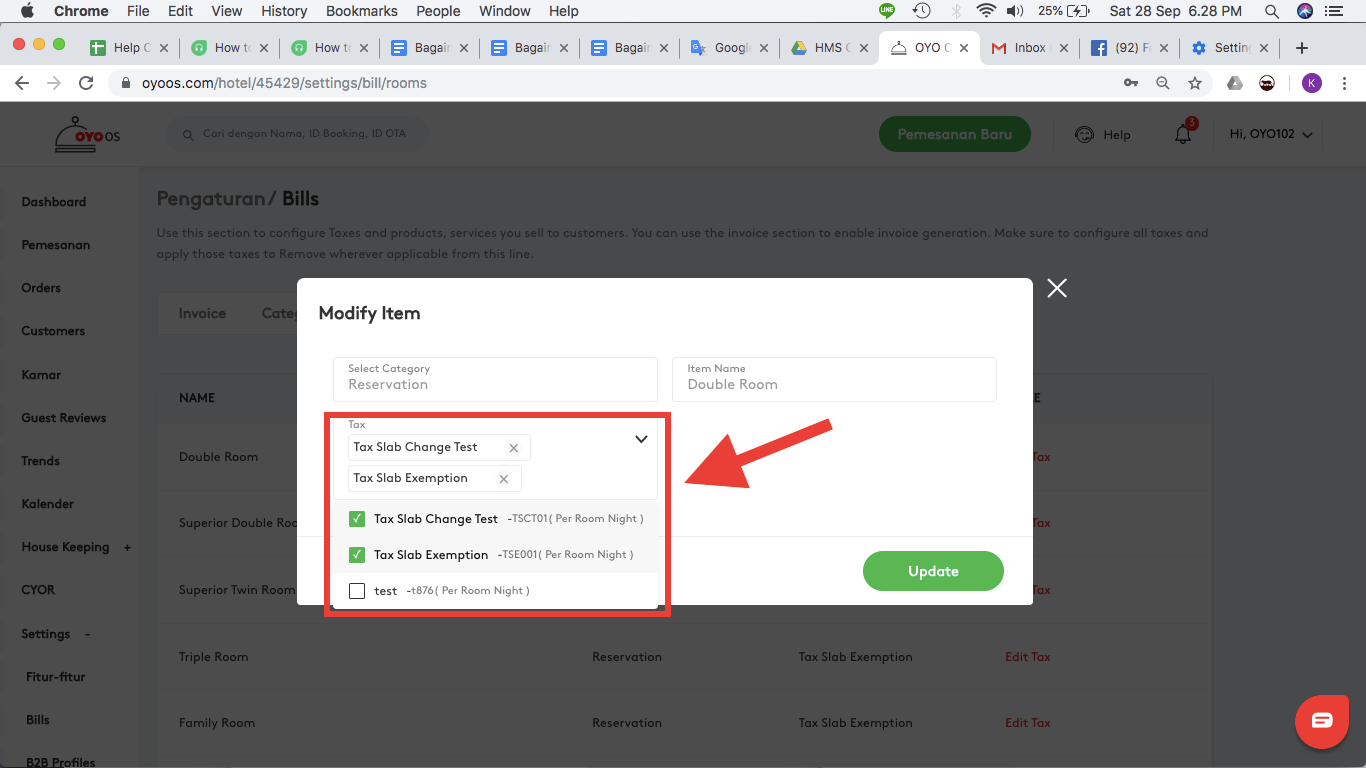The height and width of the screenshot is (768, 1366).
Task: Open Guest Reviews in sidebar
Action: coord(64,418)
